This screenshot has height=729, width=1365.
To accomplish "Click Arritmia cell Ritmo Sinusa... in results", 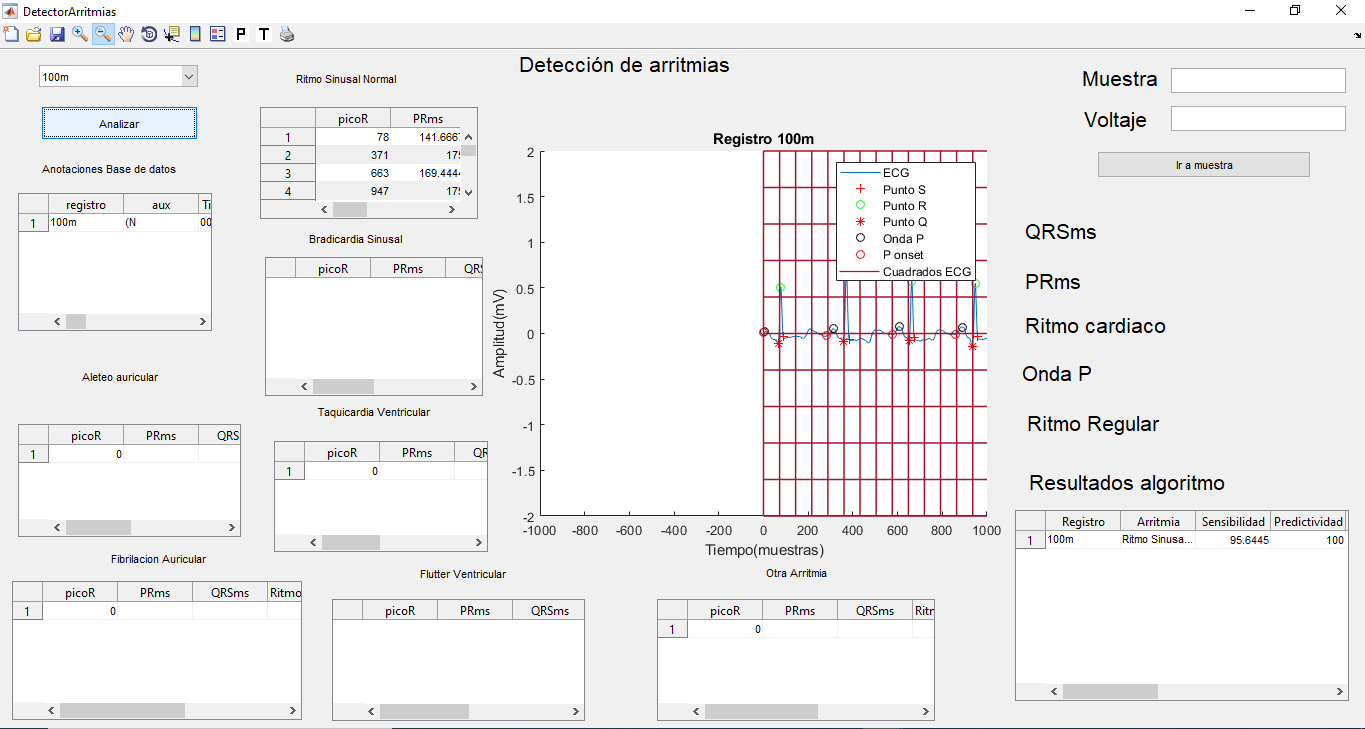I will (x=1158, y=540).
